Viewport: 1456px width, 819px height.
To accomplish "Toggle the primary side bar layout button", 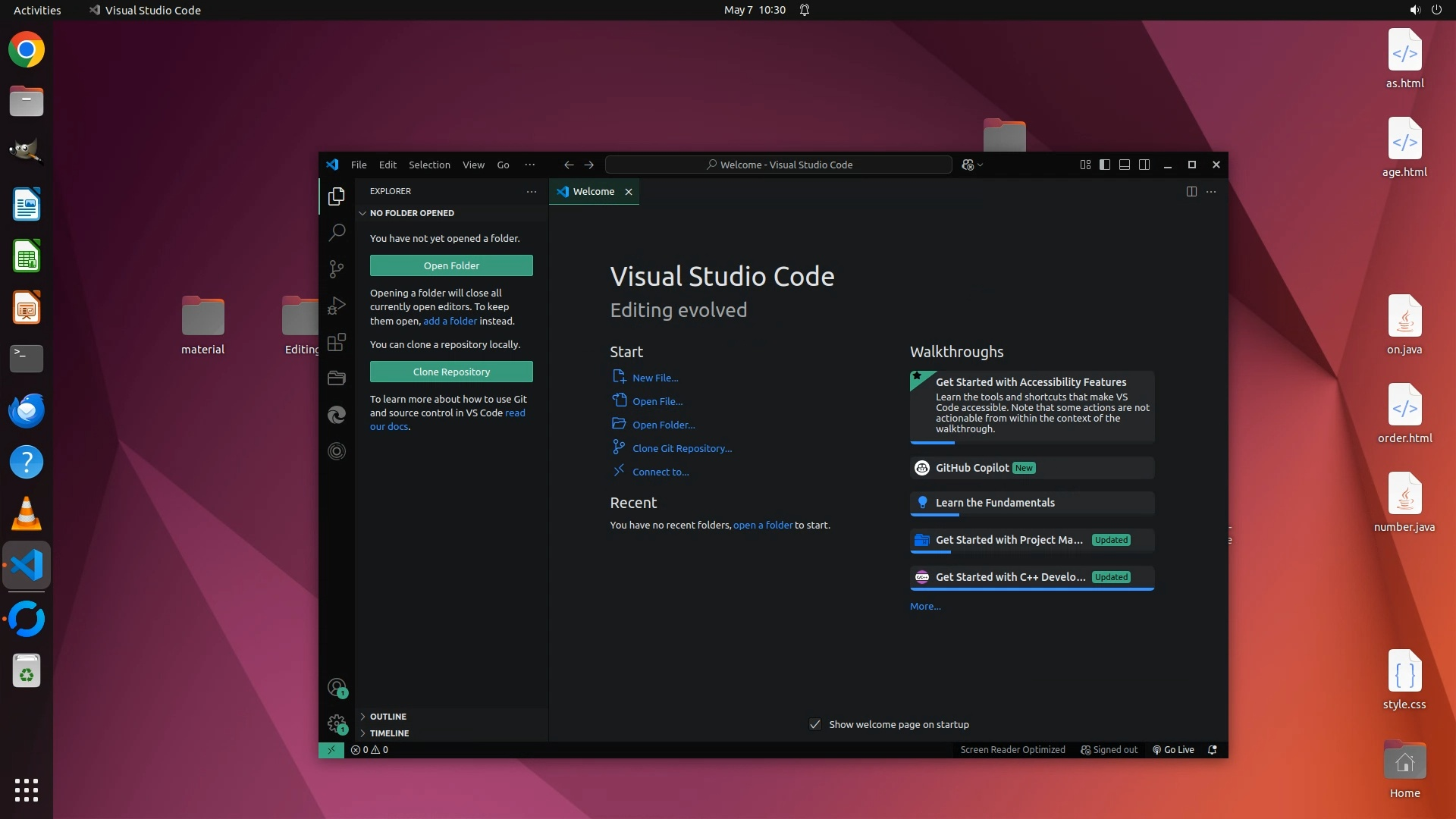I will tap(1105, 165).
